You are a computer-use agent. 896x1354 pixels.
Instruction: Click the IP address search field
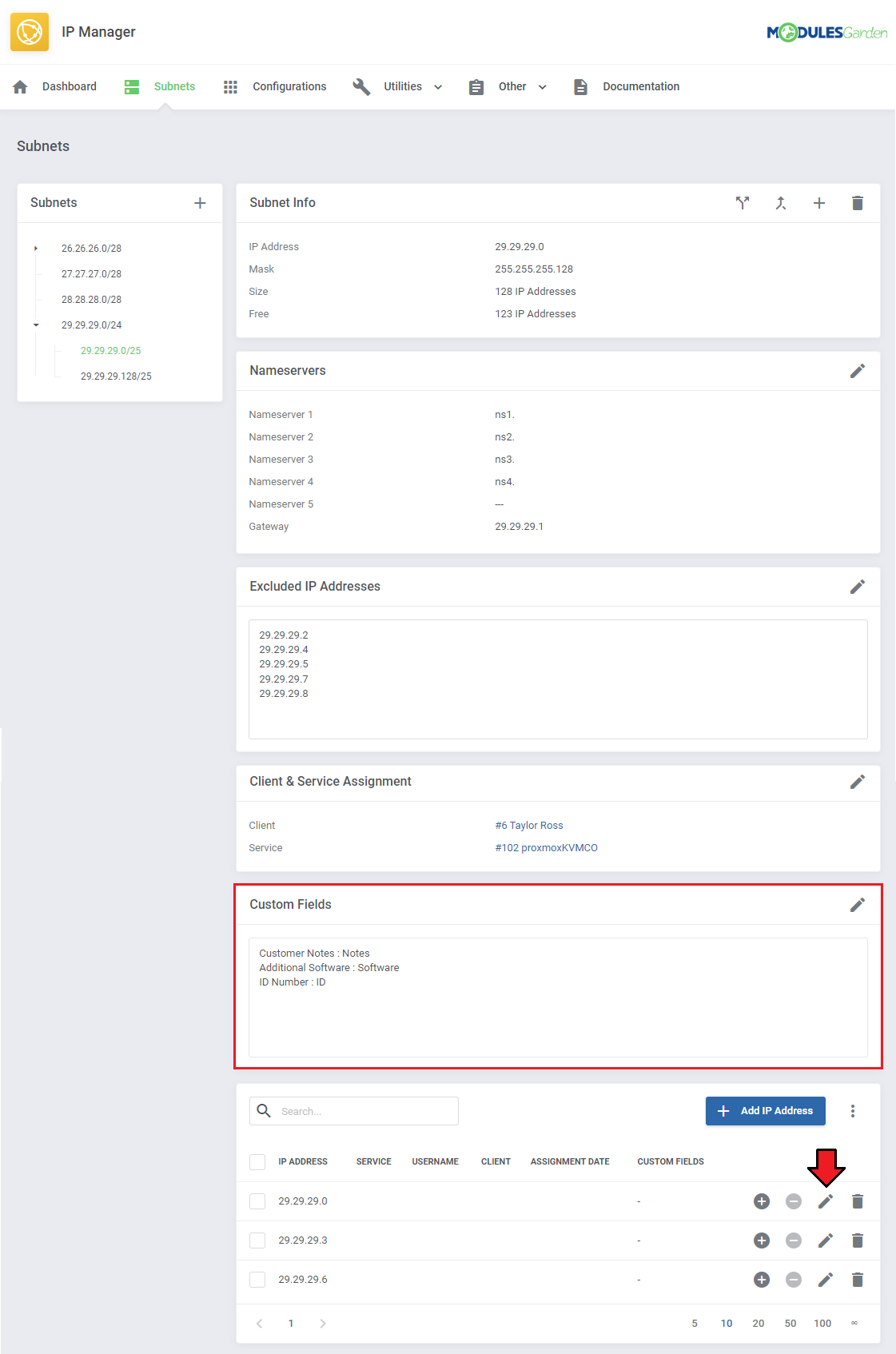click(x=354, y=1111)
